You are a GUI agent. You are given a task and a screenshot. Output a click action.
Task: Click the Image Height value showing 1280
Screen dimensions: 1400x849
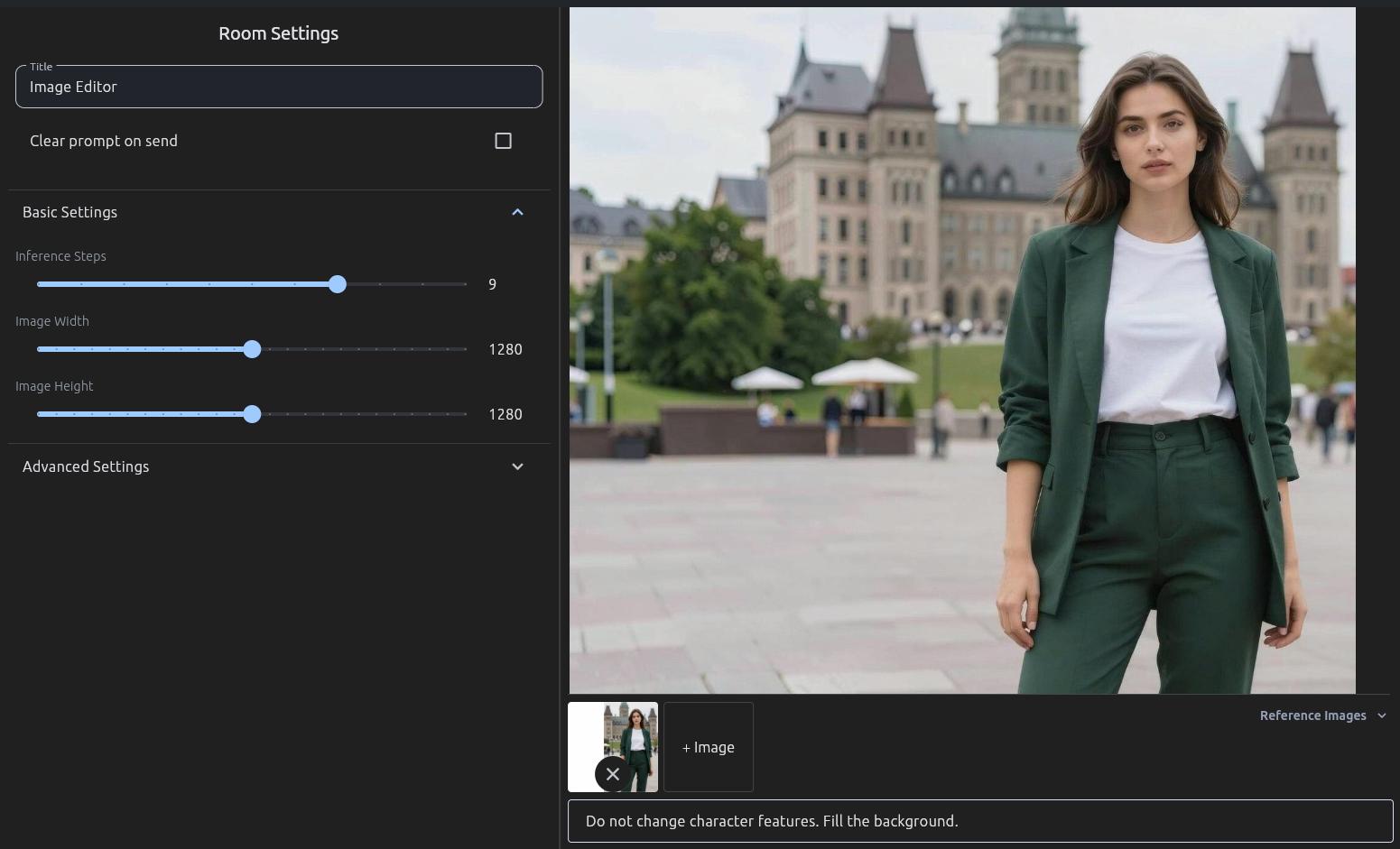pos(505,414)
